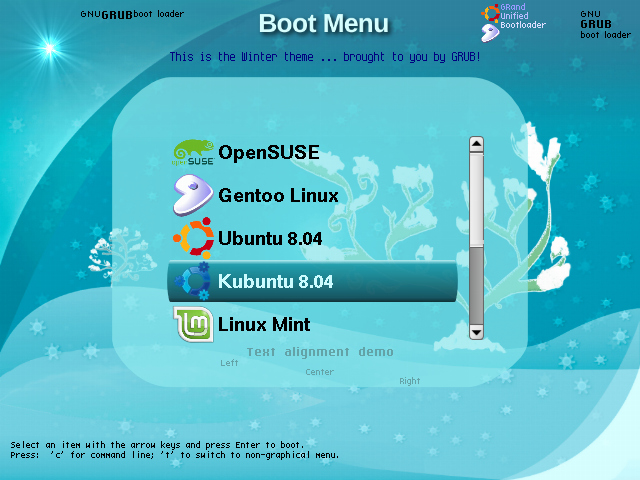Click the Ubuntu logo in top-right header
Screen dimensions: 640x480
pyautogui.click(x=491, y=13)
